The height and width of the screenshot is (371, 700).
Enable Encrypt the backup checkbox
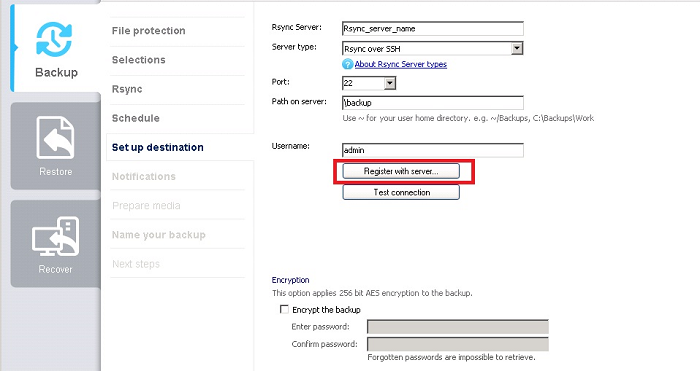(x=284, y=309)
